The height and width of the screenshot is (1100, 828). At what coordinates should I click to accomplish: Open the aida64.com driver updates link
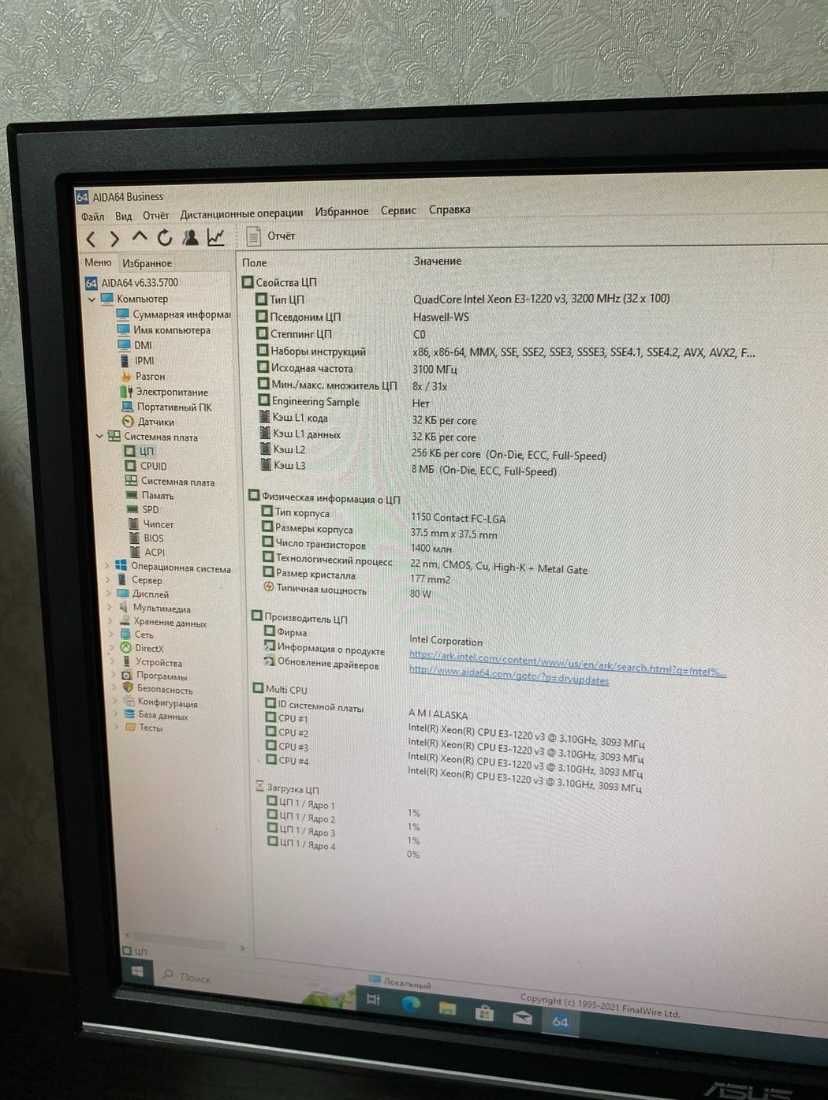point(509,676)
